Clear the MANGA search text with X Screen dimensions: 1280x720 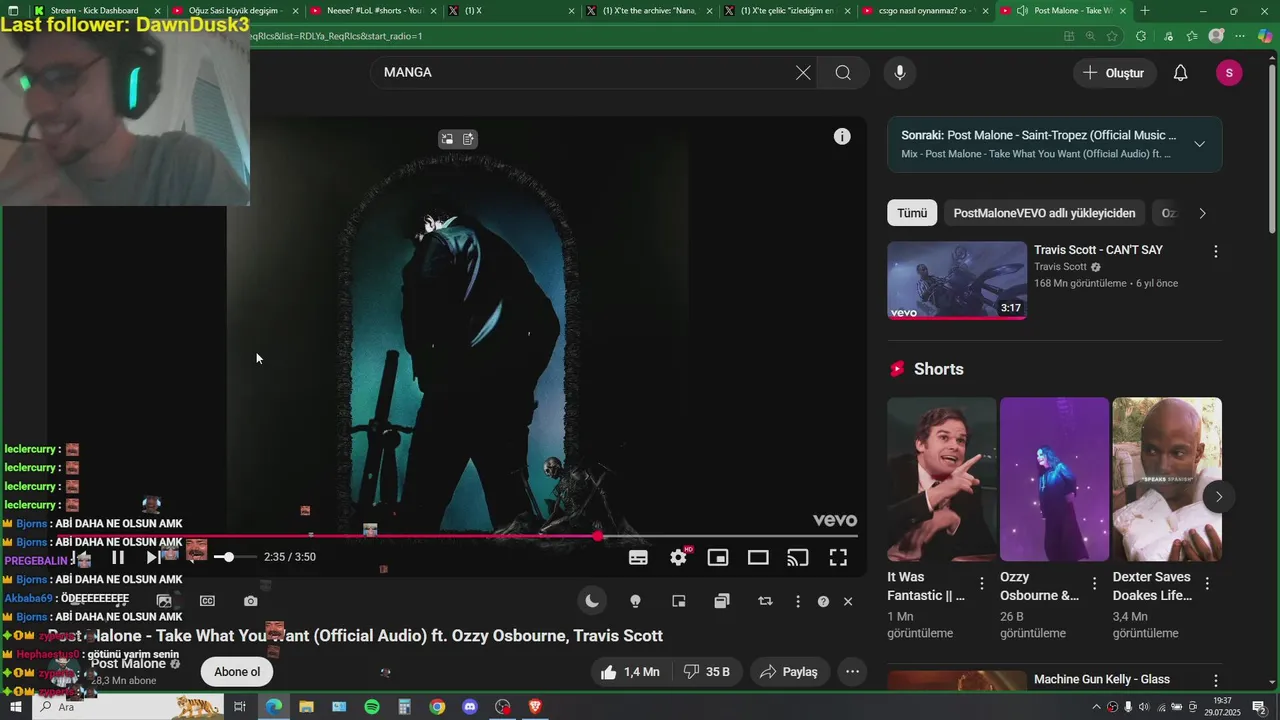pyautogui.click(x=803, y=72)
